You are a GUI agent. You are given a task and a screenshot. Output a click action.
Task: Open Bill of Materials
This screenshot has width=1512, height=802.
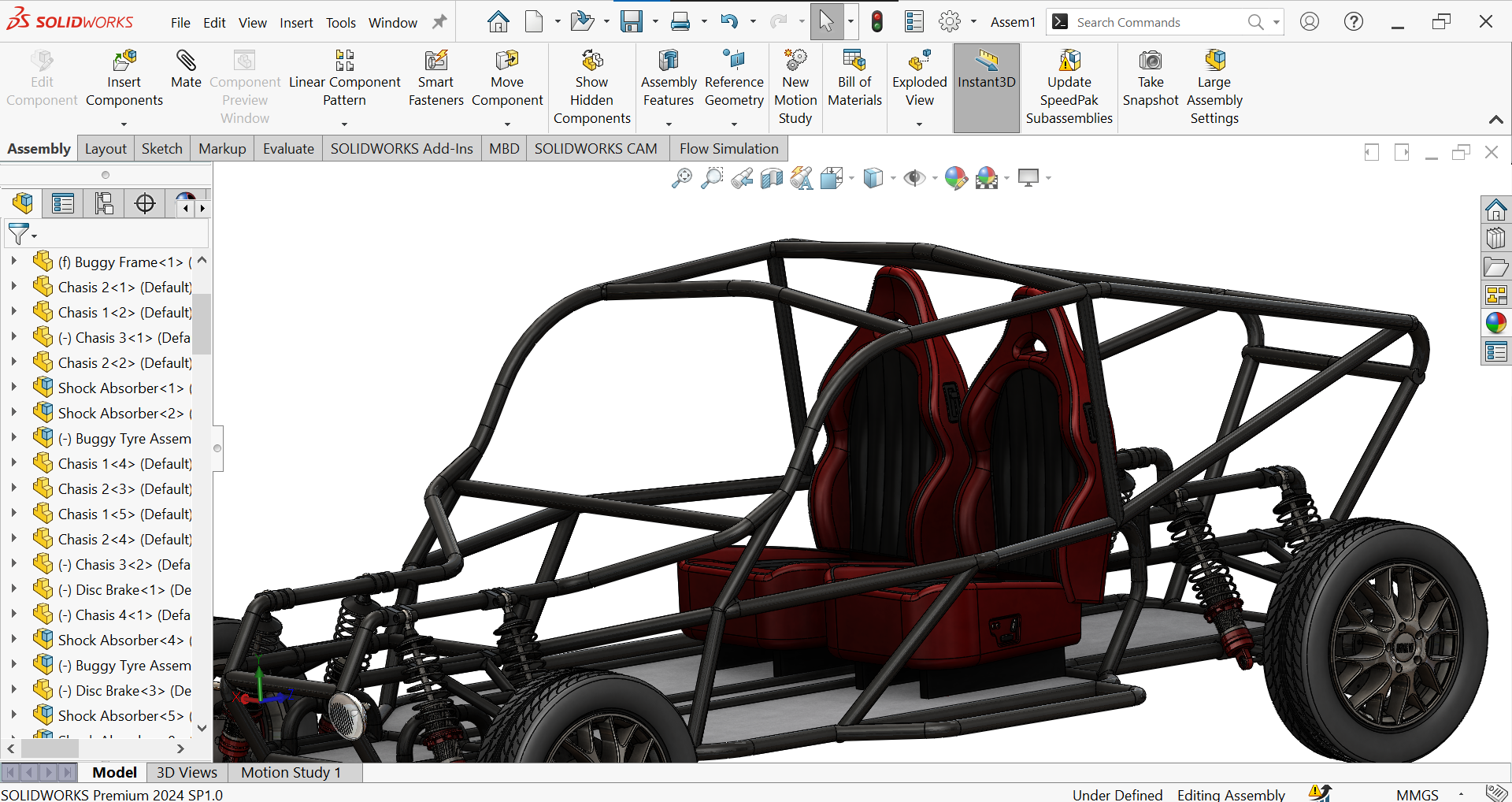coord(854,79)
